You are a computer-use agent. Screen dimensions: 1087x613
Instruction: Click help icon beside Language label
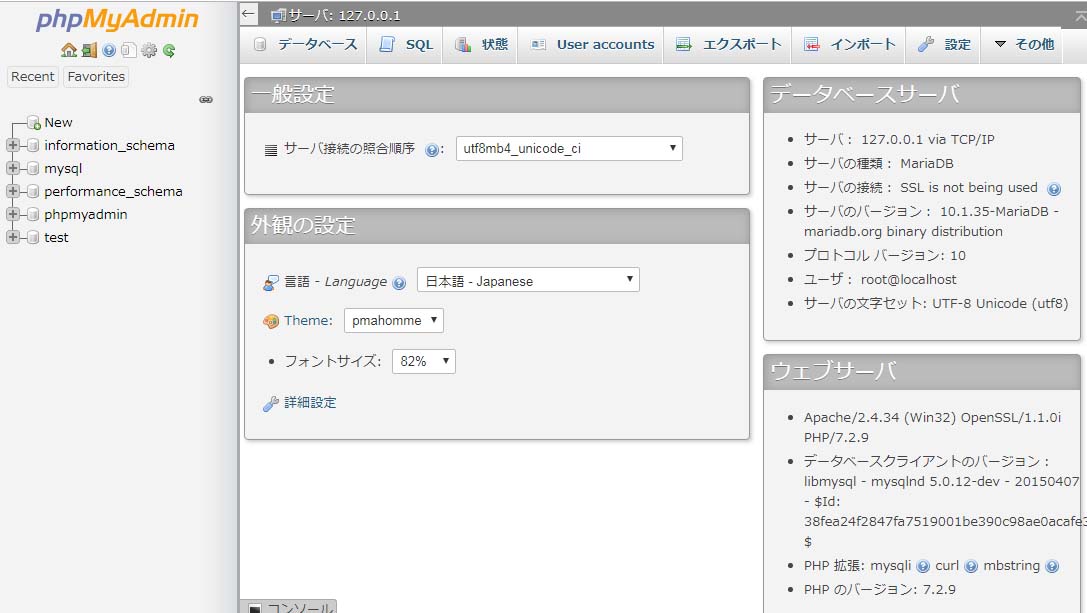tap(399, 283)
